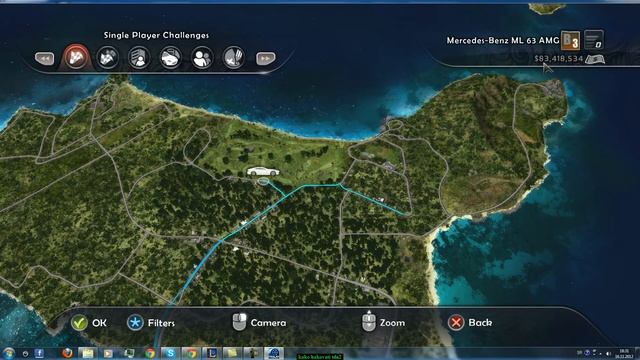This screenshot has width=640, height=360.
Task: Pick the leaf and tools services icon
Action: coord(234,57)
